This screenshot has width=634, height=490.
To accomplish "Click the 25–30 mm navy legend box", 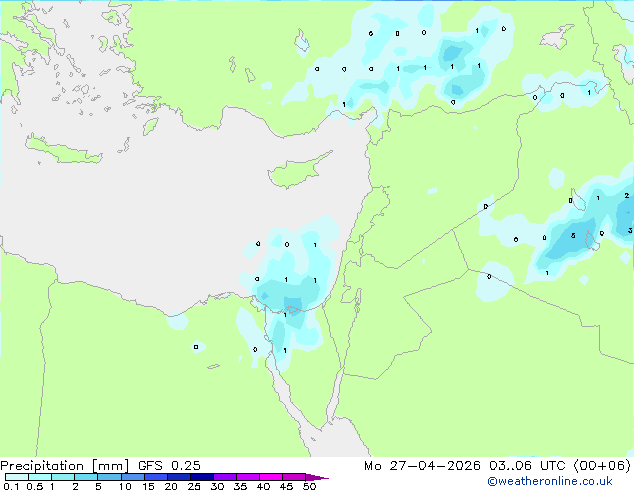I will tap(201, 477).
